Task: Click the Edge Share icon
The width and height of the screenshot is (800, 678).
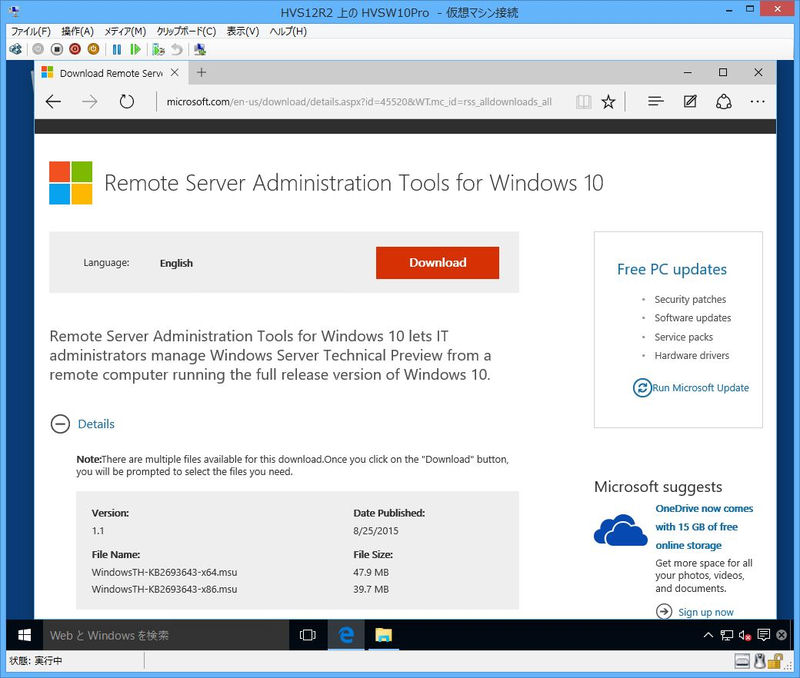Action: click(x=723, y=102)
